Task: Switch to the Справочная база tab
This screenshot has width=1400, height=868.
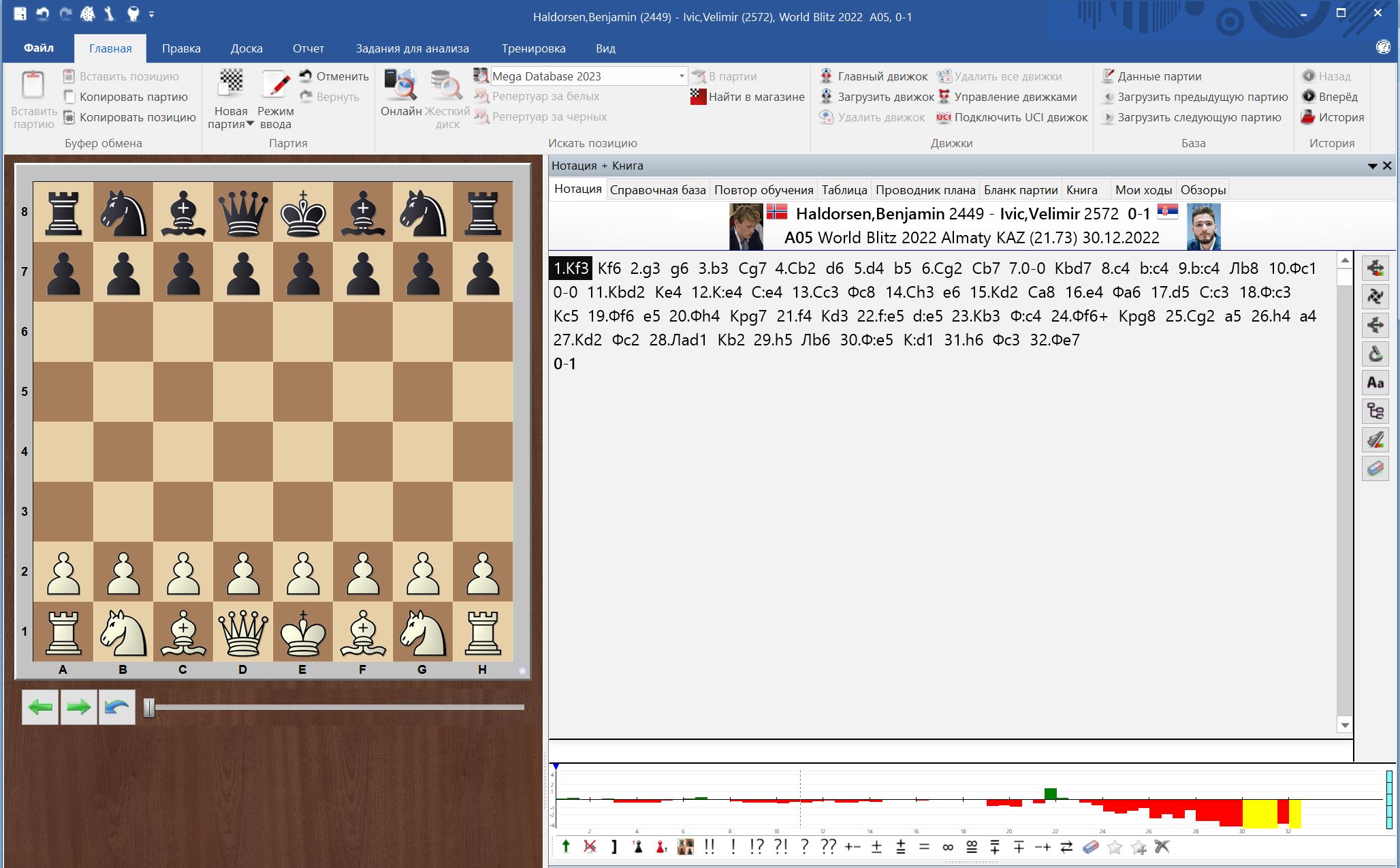Action: coord(657,190)
